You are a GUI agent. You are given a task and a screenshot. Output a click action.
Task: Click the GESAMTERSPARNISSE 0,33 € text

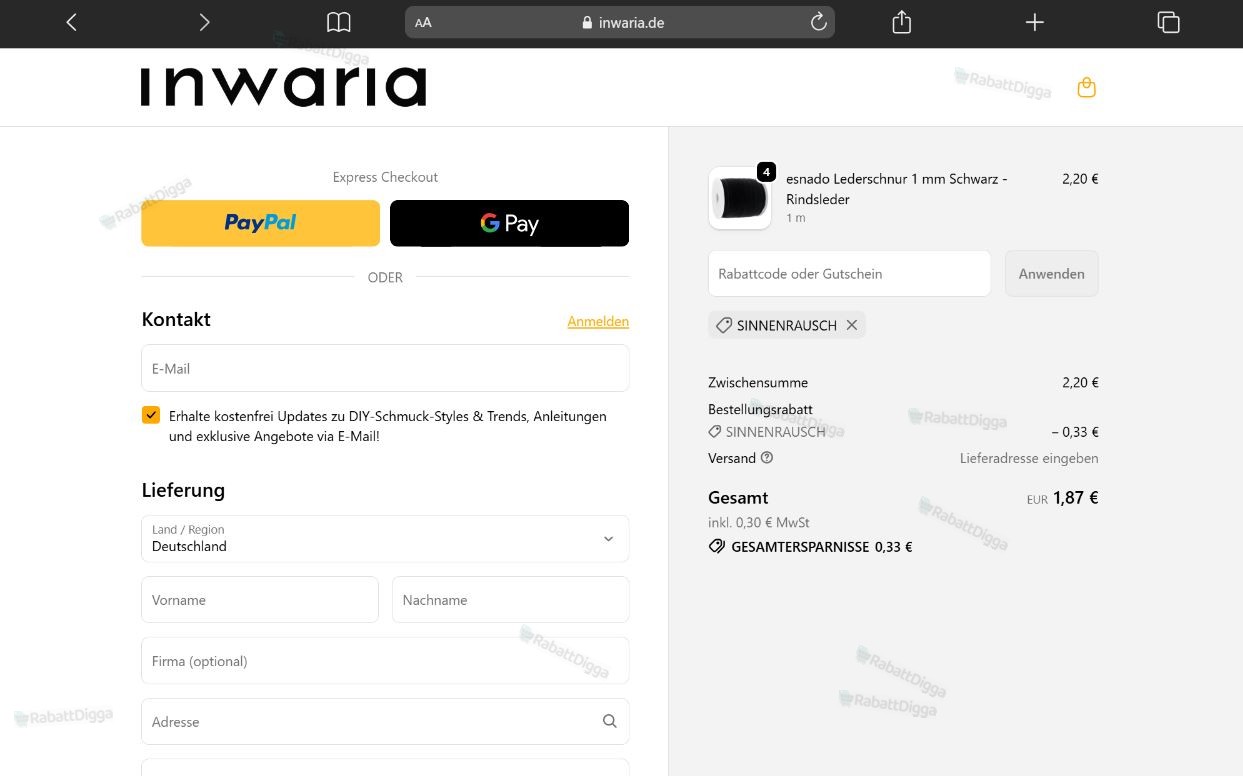[821, 547]
